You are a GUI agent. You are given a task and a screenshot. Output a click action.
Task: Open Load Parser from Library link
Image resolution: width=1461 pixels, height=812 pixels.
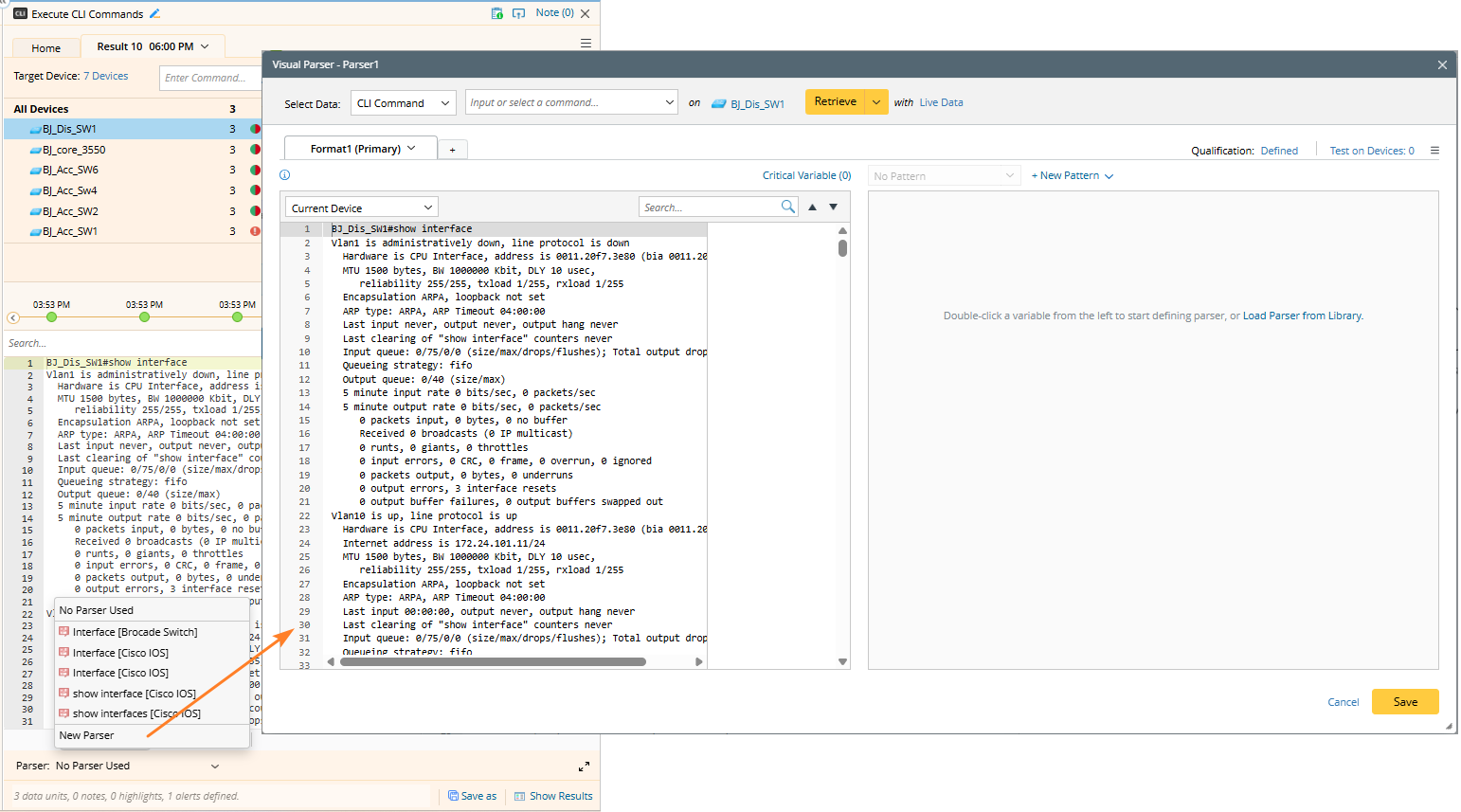pyautogui.click(x=1302, y=316)
